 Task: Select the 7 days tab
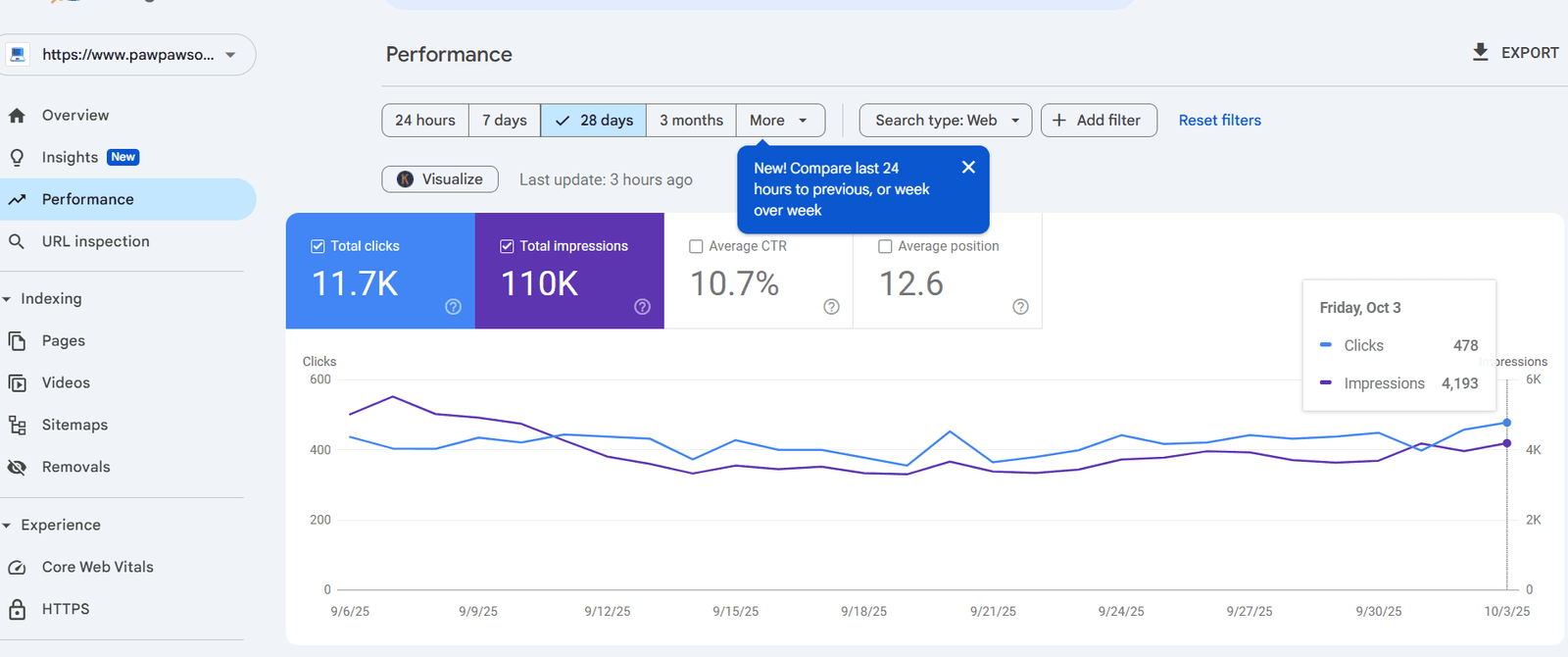pos(504,121)
